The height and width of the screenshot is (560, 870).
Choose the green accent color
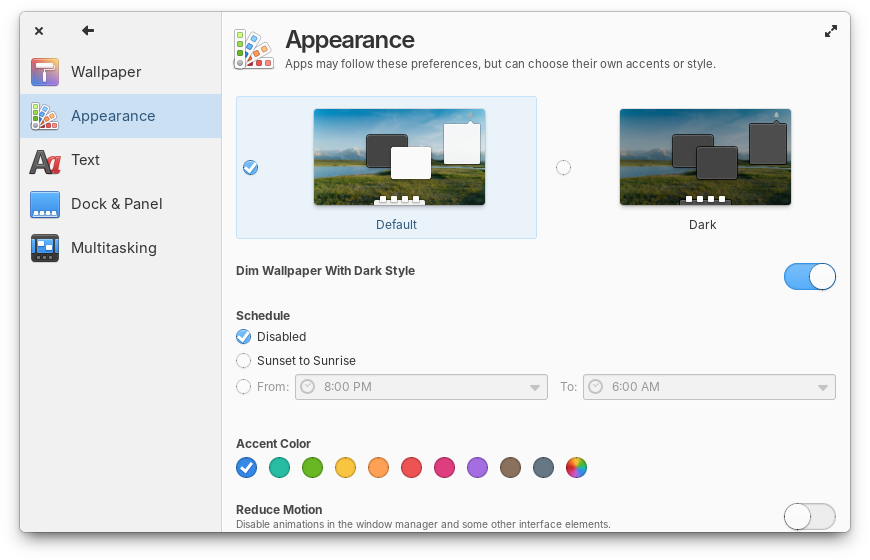(312, 467)
